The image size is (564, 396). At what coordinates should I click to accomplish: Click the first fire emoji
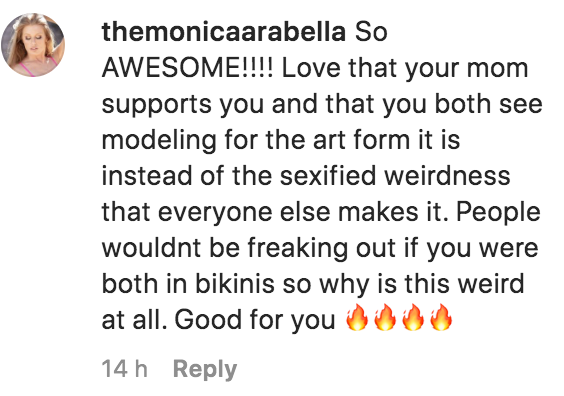pos(357,317)
